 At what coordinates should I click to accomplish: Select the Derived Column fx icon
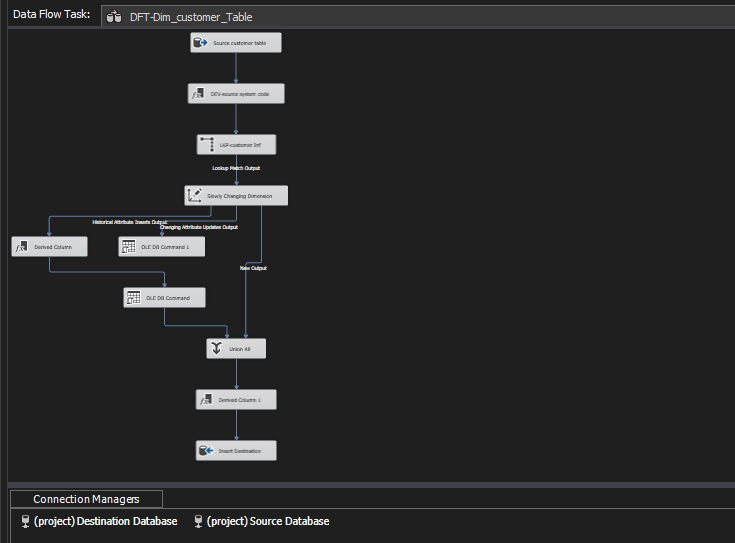tap(22, 247)
